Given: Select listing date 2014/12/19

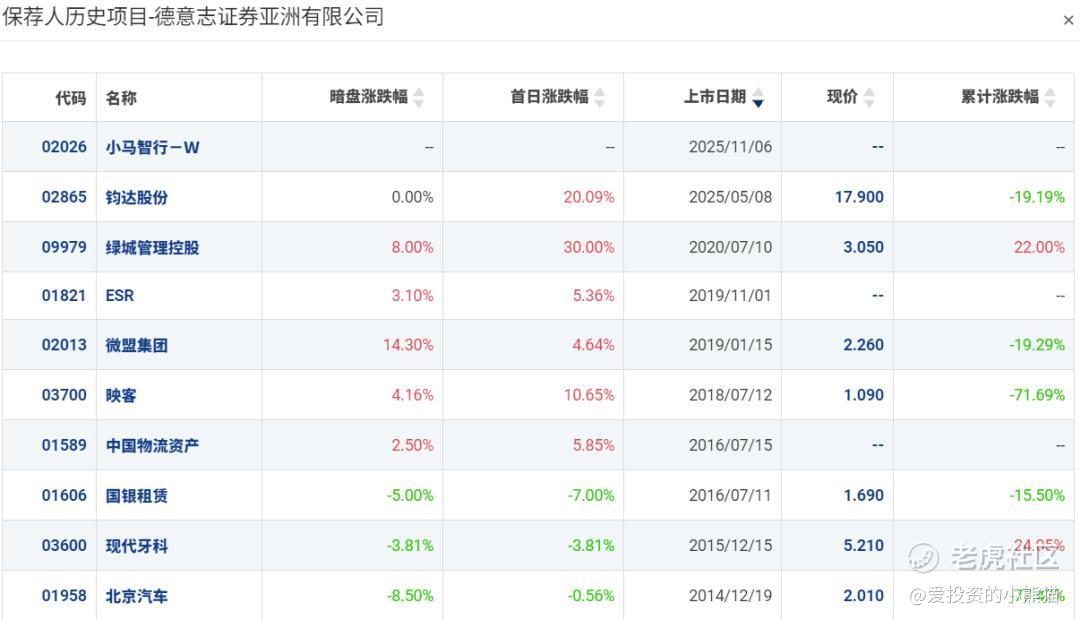Looking at the screenshot, I should (730, 596).
